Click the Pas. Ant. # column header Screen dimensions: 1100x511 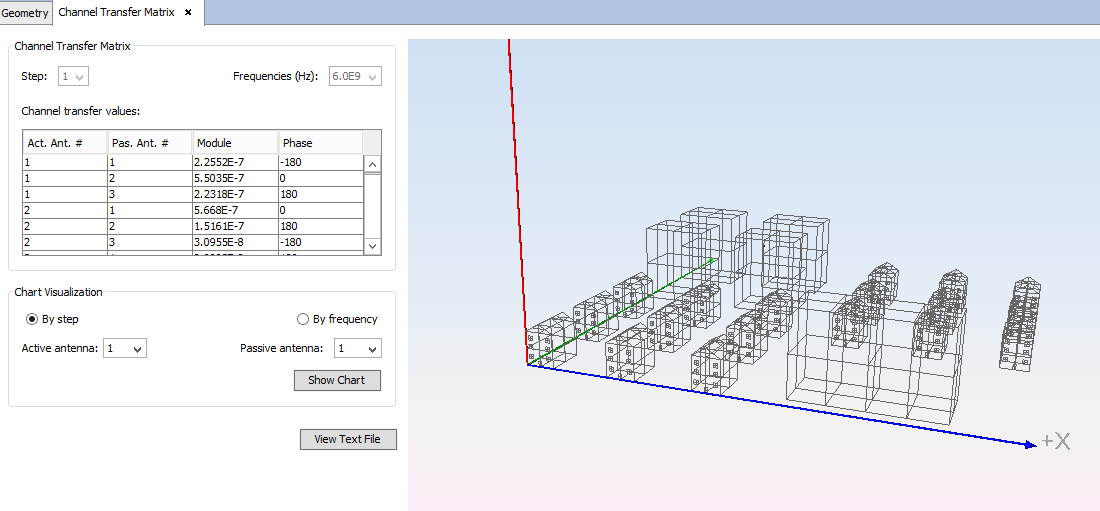tap(150, 143)
